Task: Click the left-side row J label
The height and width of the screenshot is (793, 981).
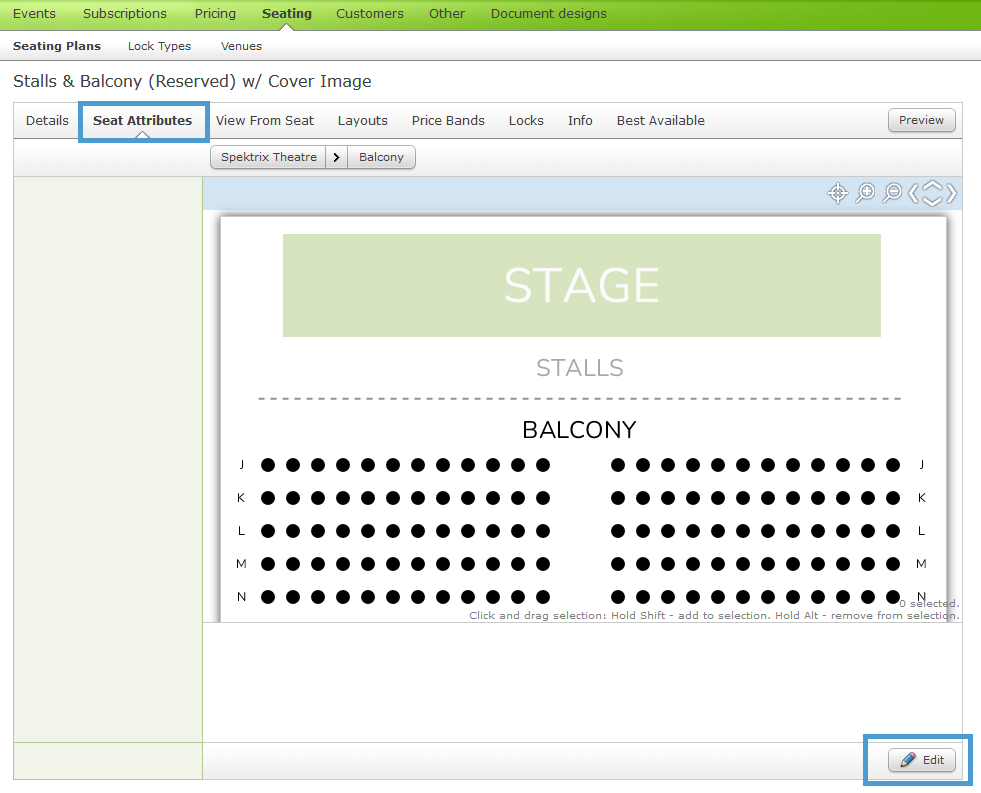Action: pos(241,465)
